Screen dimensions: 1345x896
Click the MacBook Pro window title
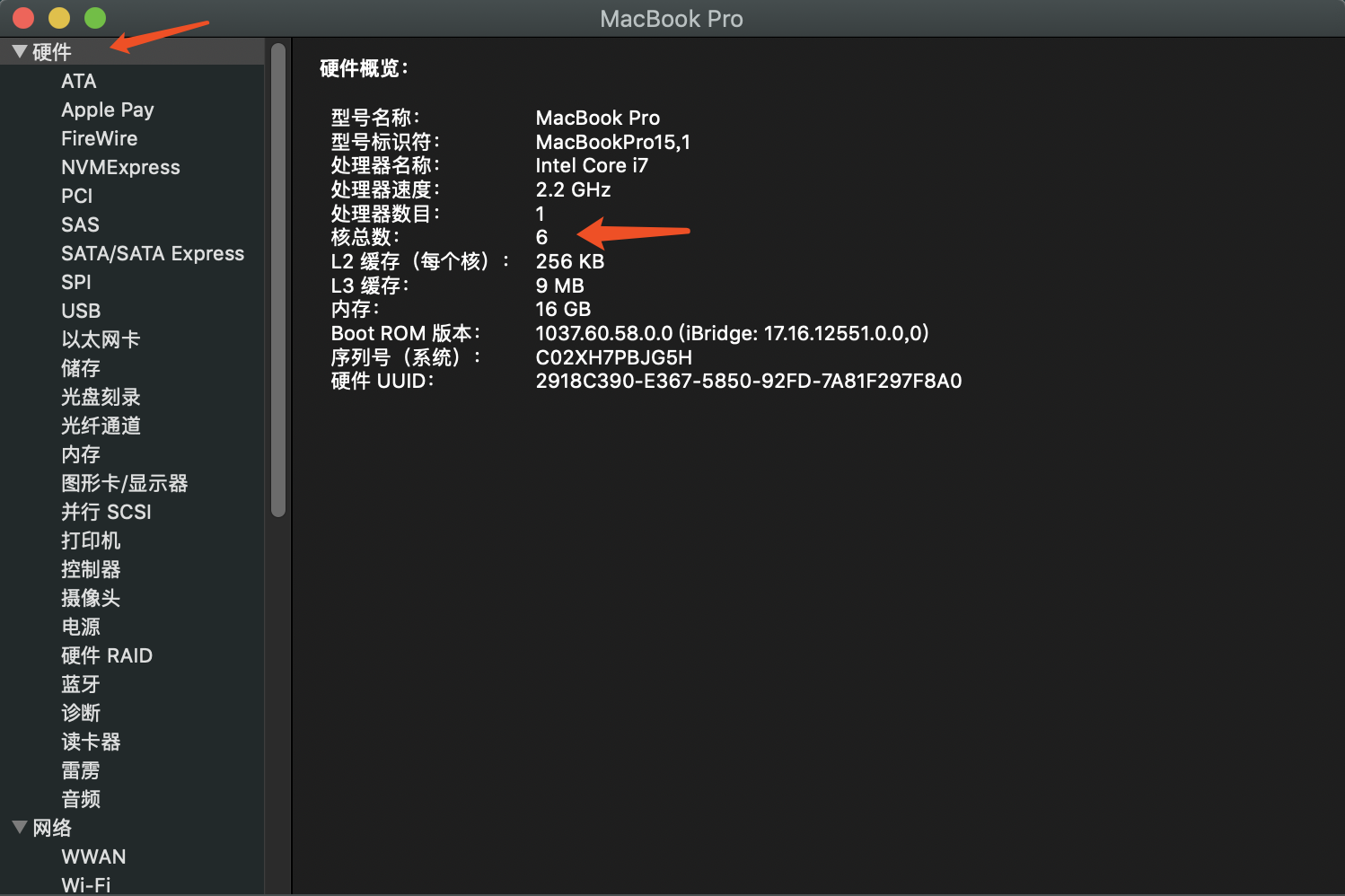672,19
